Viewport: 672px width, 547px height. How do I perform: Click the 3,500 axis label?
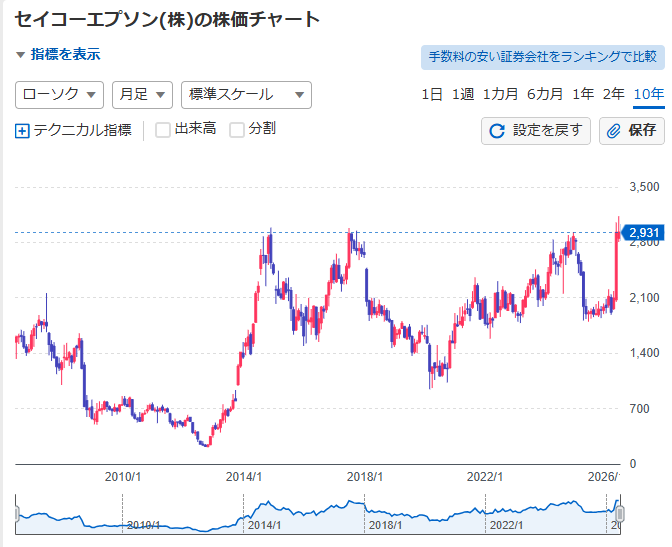click(644, 187)
